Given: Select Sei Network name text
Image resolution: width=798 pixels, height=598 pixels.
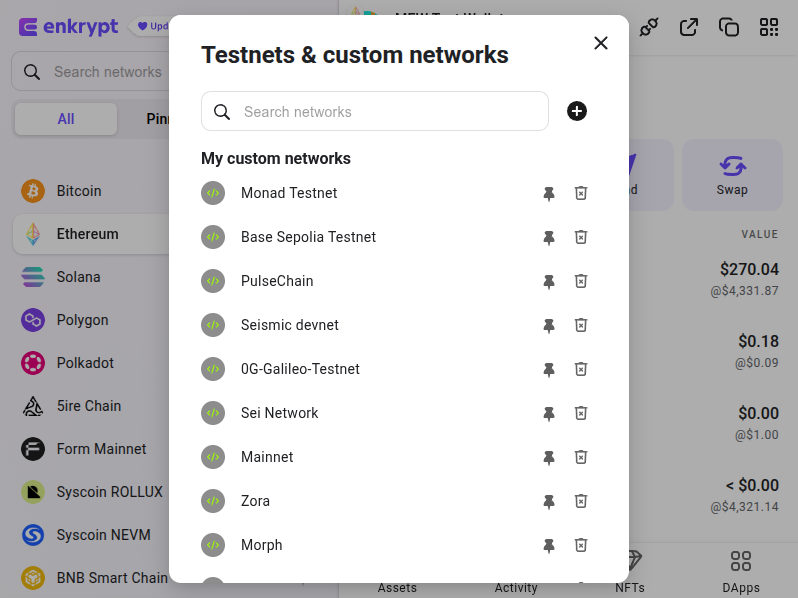Looking at the screenshot, I should coord(279,413).
